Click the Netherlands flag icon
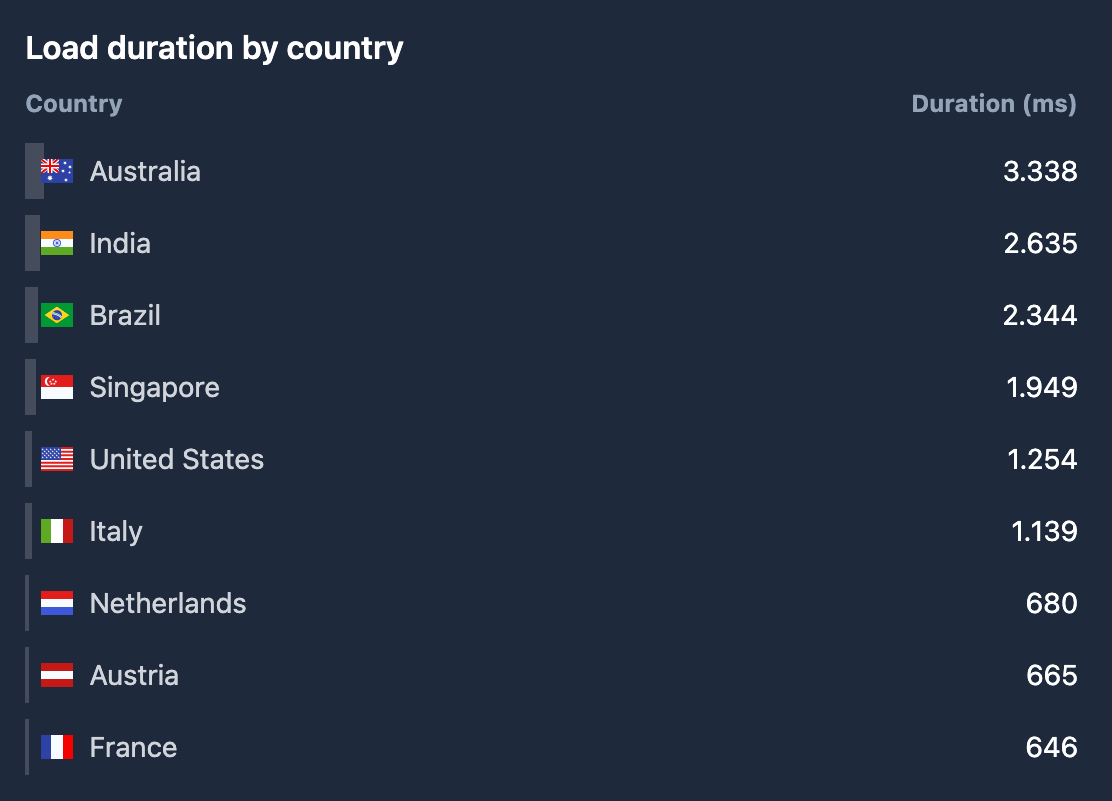This screenshot has height=801, width=1112. point(57,603)
